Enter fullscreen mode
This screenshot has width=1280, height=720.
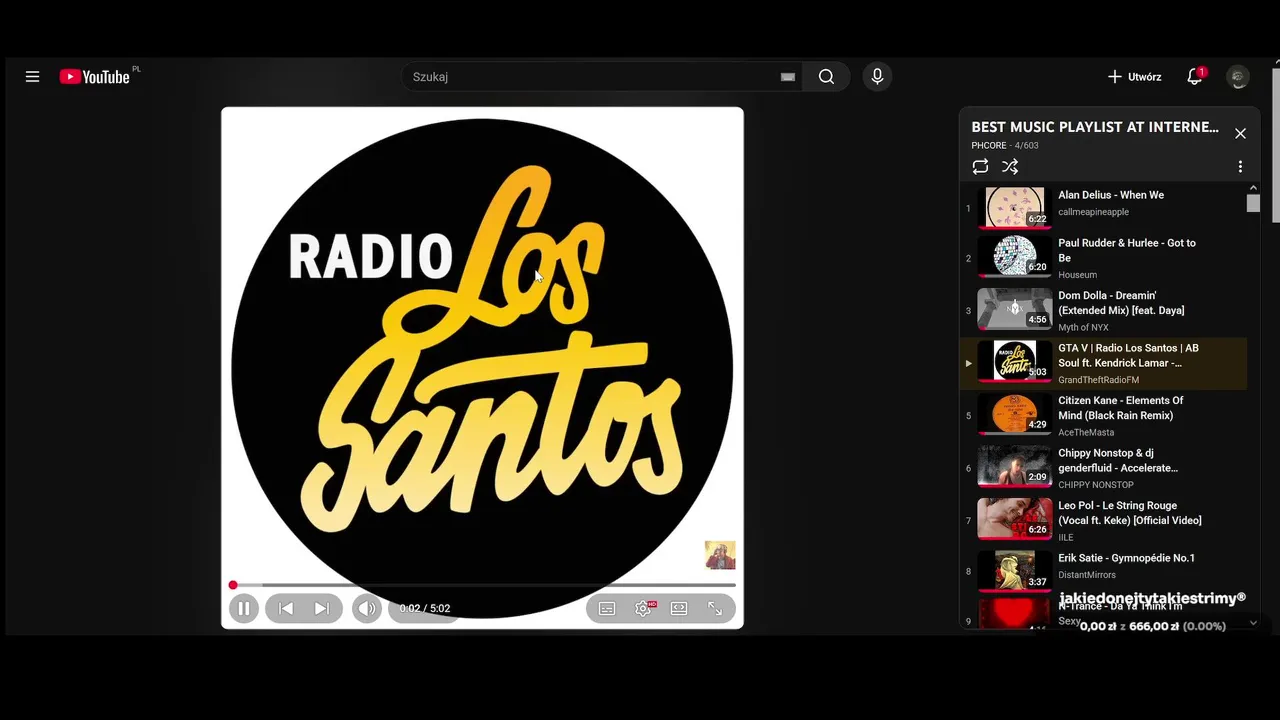click(715, 608)
